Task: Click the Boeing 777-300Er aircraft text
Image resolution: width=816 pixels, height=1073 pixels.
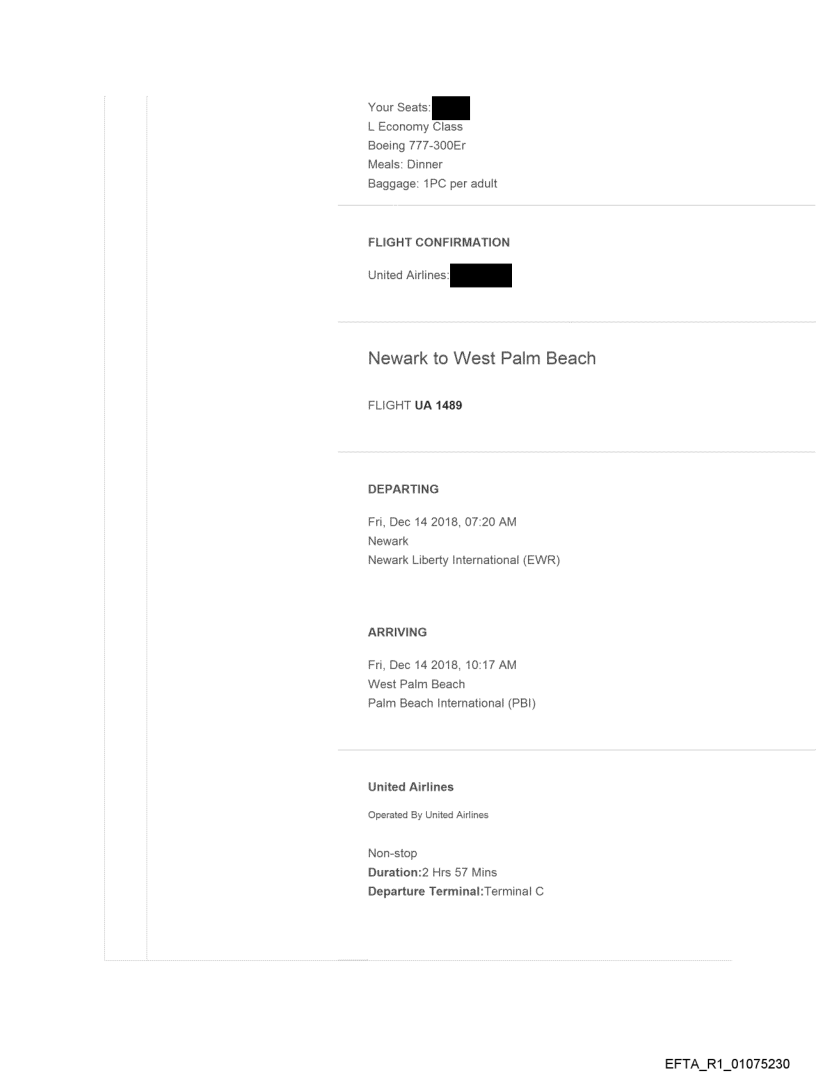Action: coord(417,145)
